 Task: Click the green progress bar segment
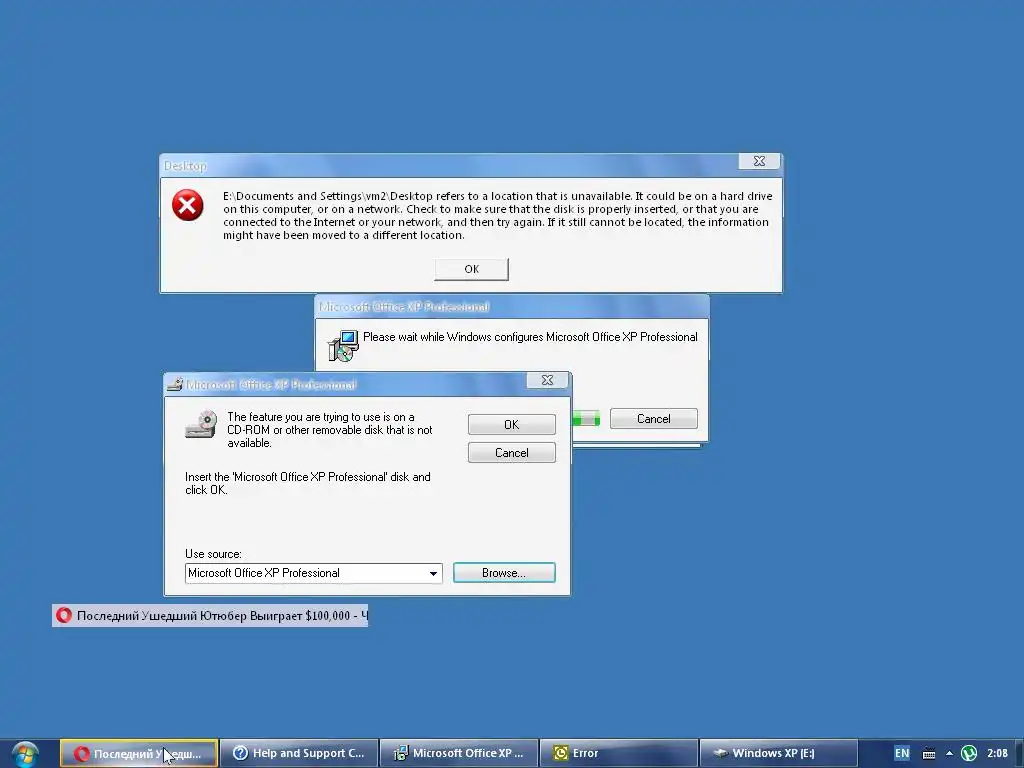point(586,419)
